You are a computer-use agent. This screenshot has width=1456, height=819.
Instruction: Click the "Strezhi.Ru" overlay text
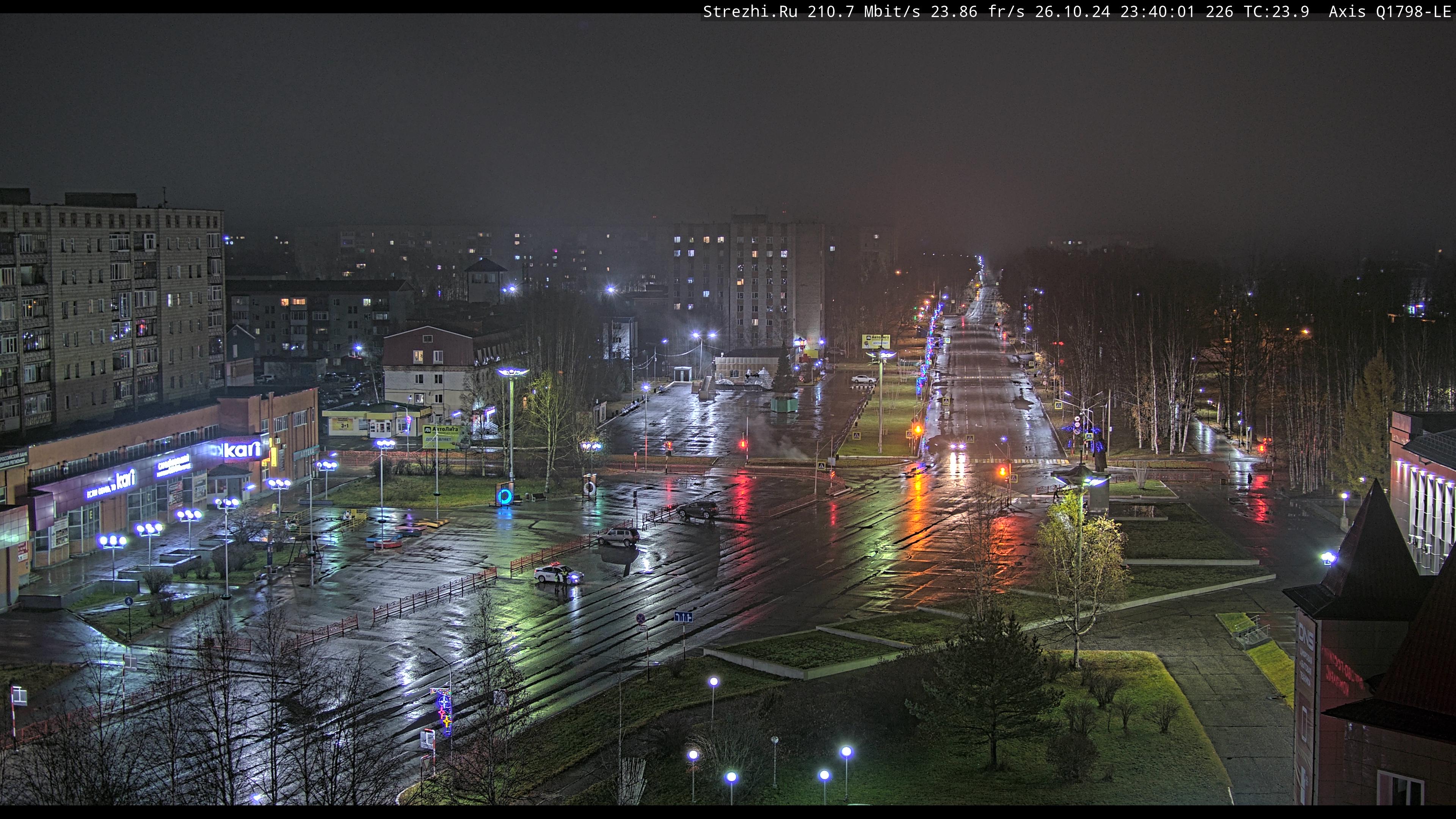click(750, 11)
